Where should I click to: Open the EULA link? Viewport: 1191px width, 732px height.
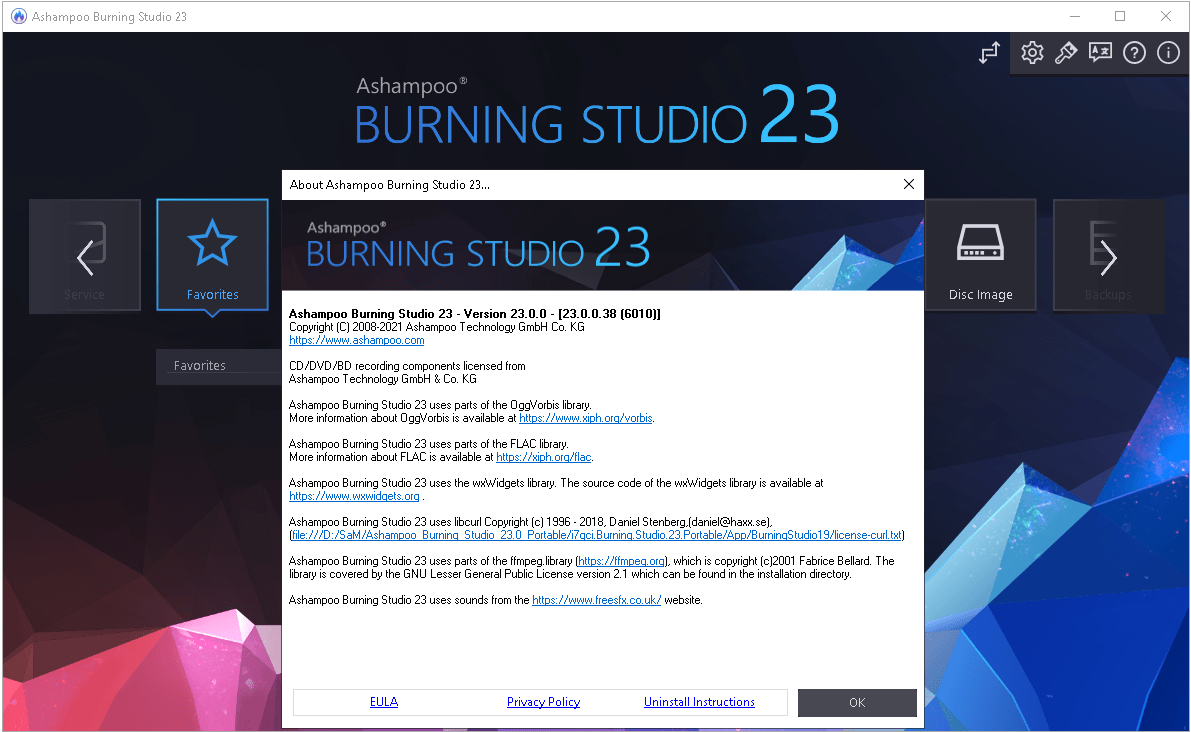[384, 702]
